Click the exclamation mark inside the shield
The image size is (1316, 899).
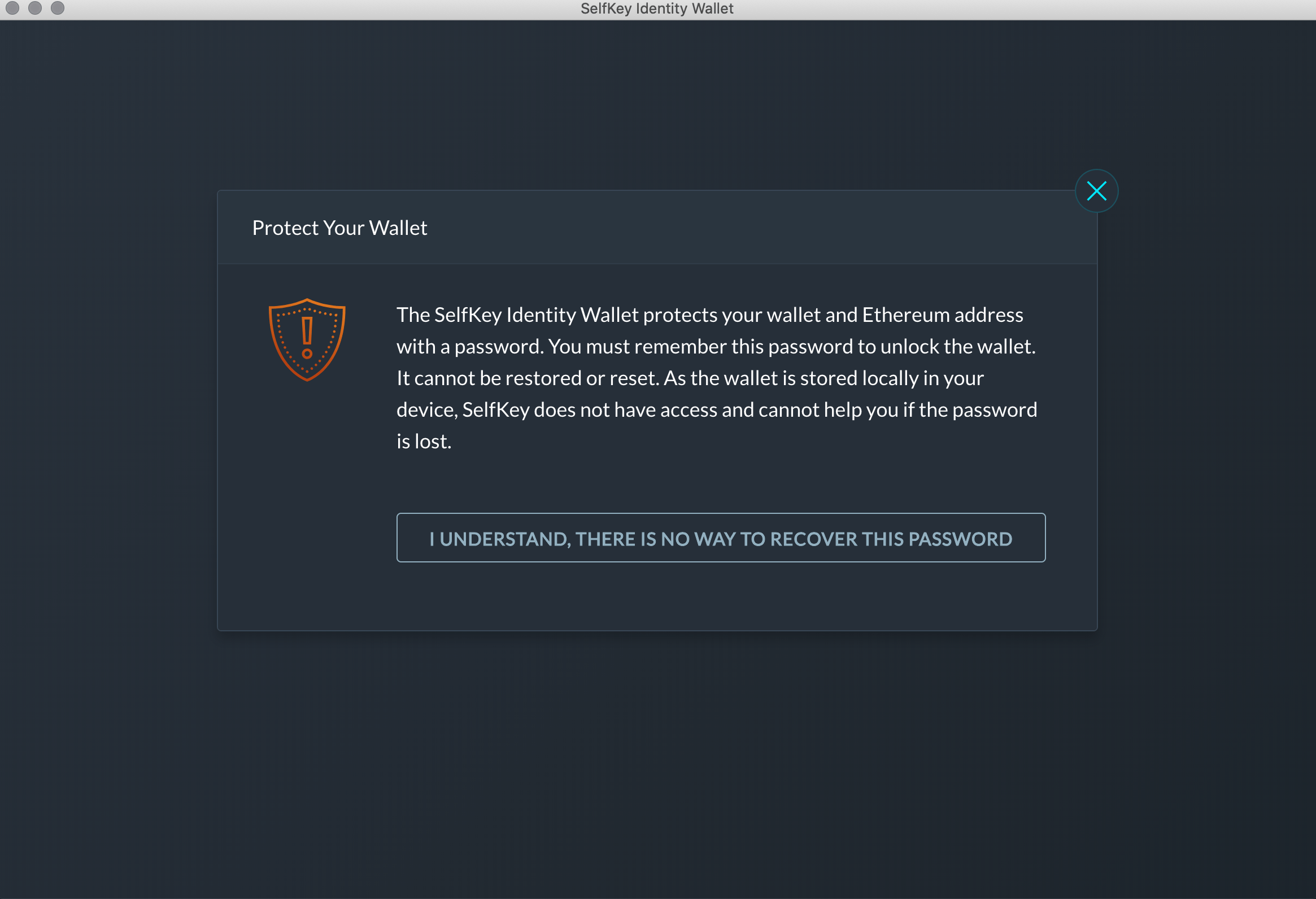pos(307,338)
